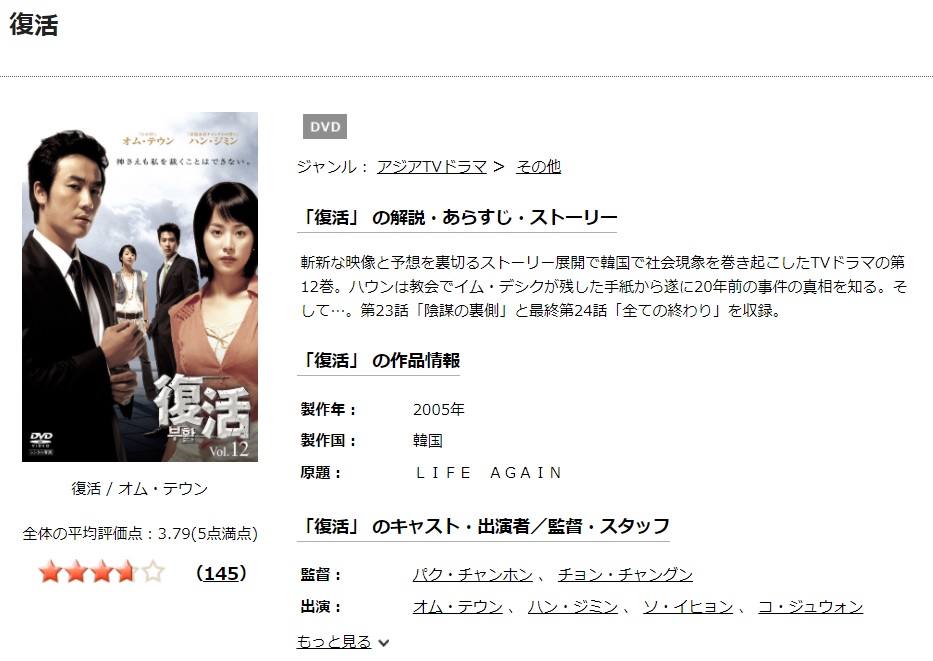The width and height of the screenshot is (933, 661).
Task: Open director チョン・チャングン link
Action: pyautogui.click(x=625, y=574)
